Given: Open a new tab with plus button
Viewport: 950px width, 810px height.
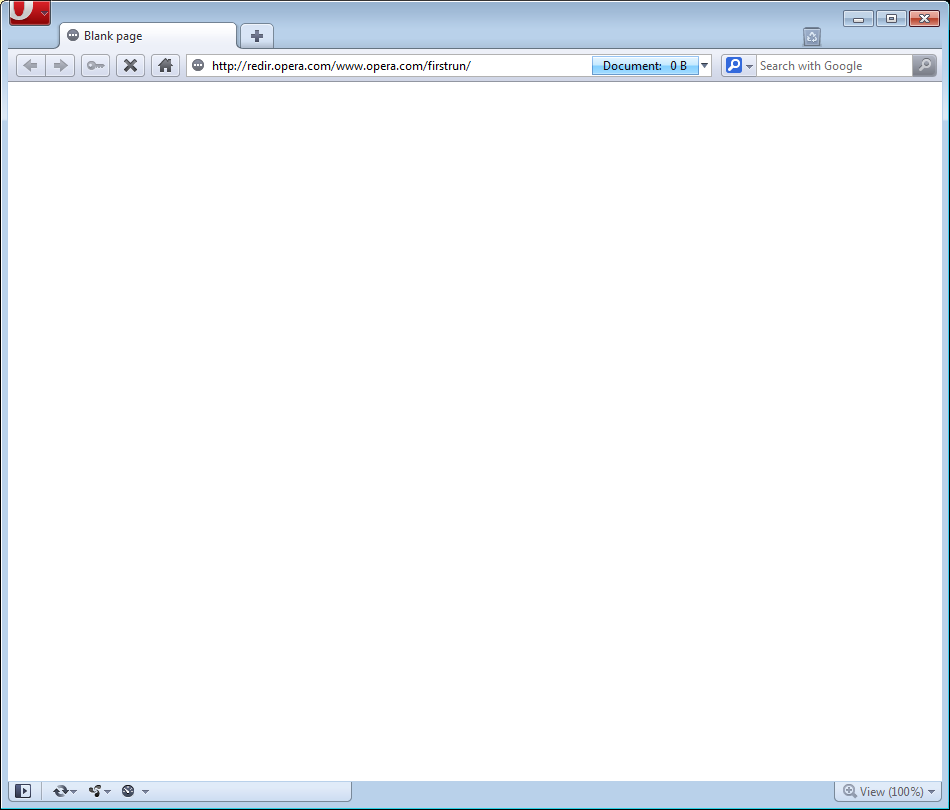Looking at the screenshot, I should 257,36.
